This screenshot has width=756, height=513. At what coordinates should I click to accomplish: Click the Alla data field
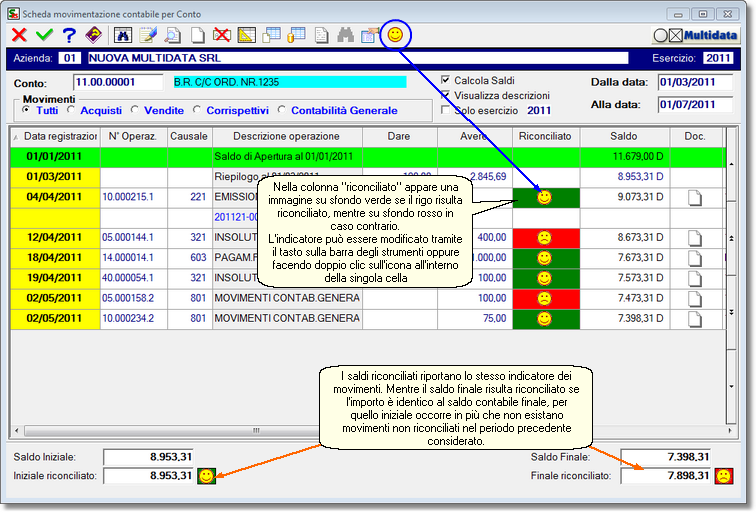pos(695,104)
